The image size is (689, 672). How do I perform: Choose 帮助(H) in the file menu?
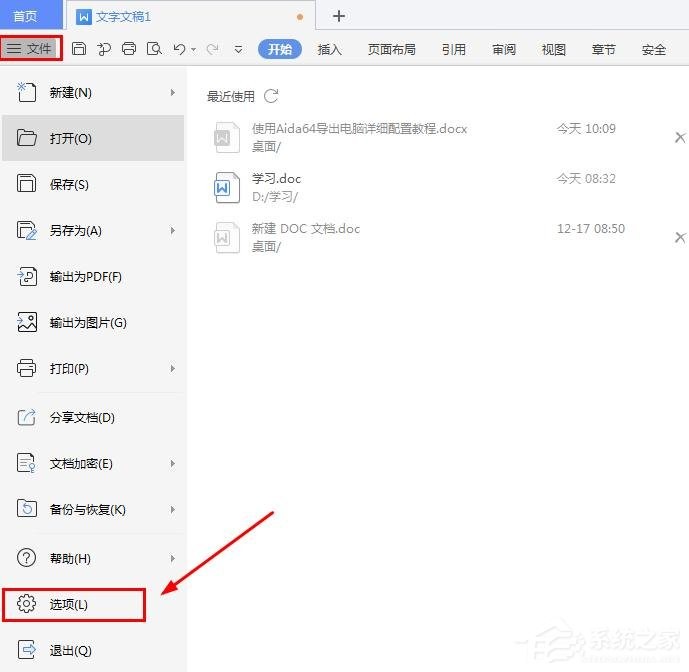(x=93, y=558)
